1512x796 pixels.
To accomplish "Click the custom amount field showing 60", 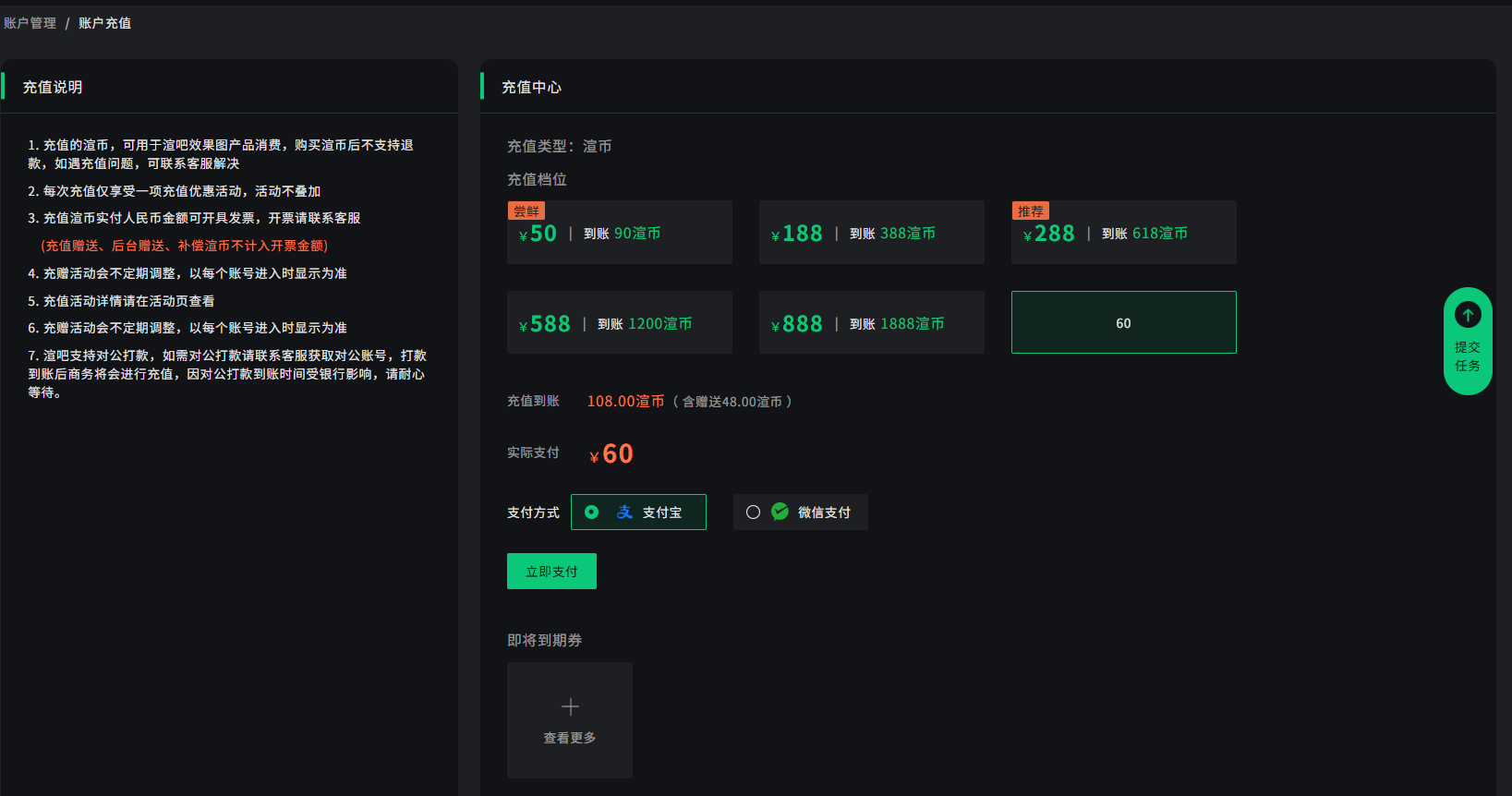I will pos(1123,323).
